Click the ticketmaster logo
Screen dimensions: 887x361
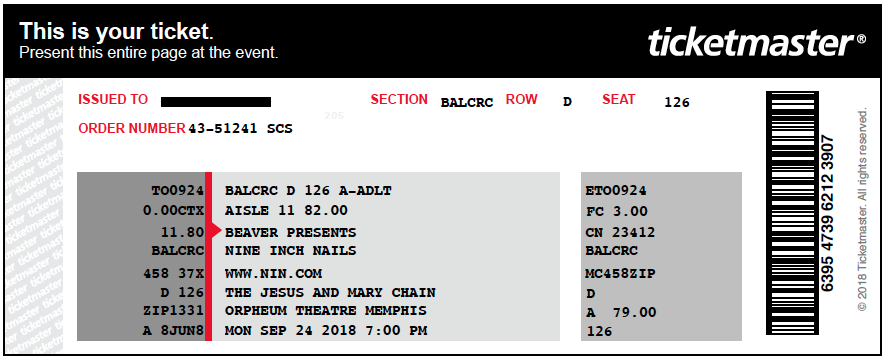pos(757,44)
